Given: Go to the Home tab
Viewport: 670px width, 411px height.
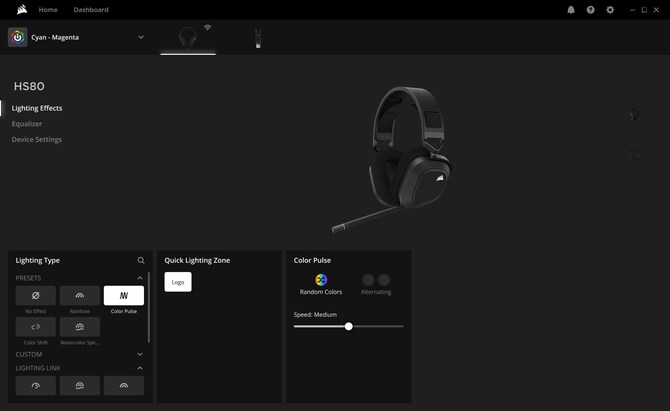Looking at the screenshot, I should click(x=48, y=9).
